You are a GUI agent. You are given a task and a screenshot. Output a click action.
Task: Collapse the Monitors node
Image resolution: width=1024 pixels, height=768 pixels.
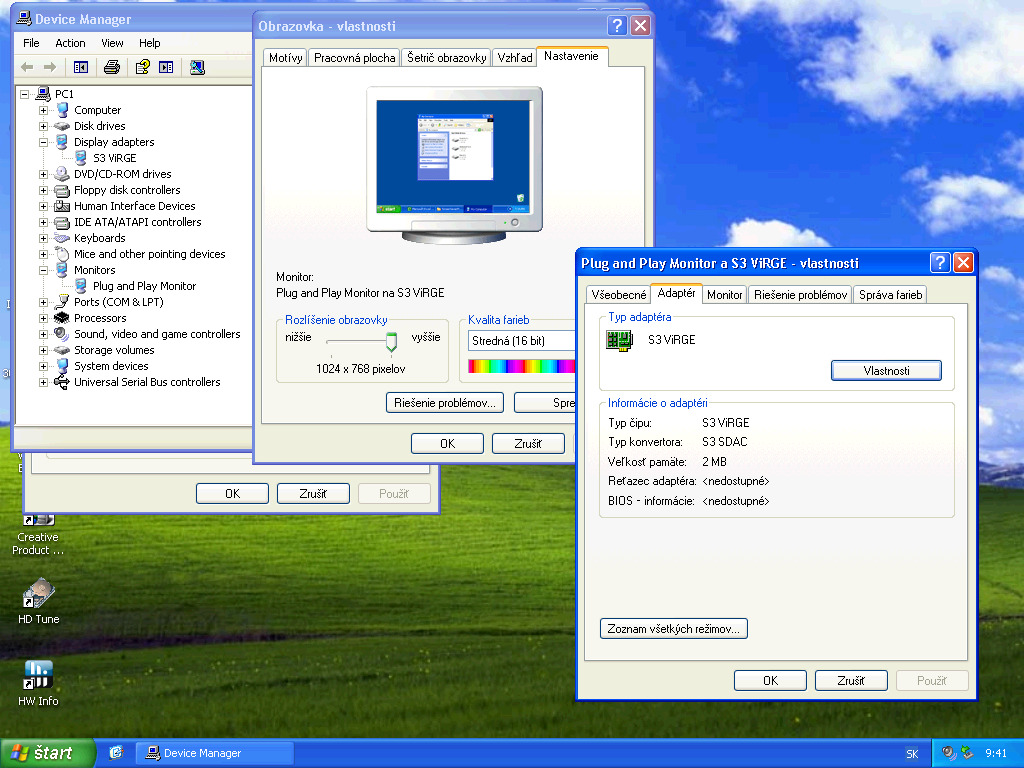pos(43,270)
